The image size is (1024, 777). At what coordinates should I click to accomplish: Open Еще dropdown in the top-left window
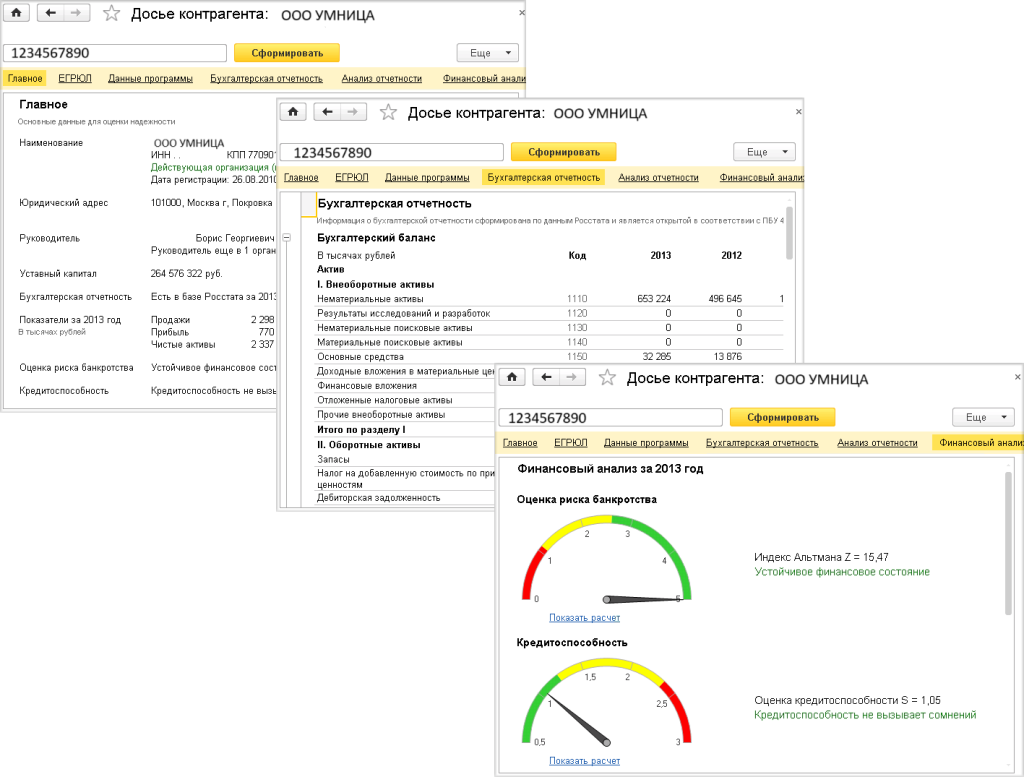[x=487, y=53]
